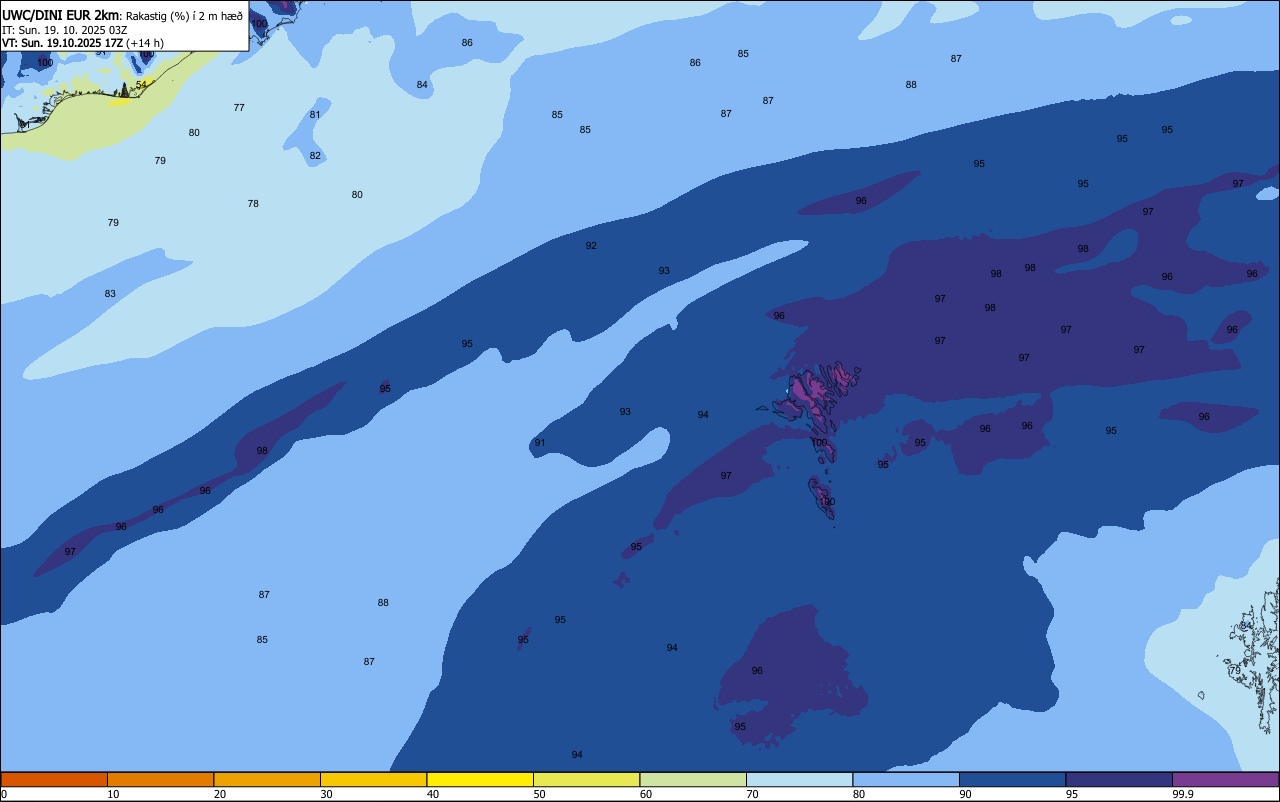Pick the purple legend swatch above 99.9
The image size is (1280, 802).
(1225, 779)
